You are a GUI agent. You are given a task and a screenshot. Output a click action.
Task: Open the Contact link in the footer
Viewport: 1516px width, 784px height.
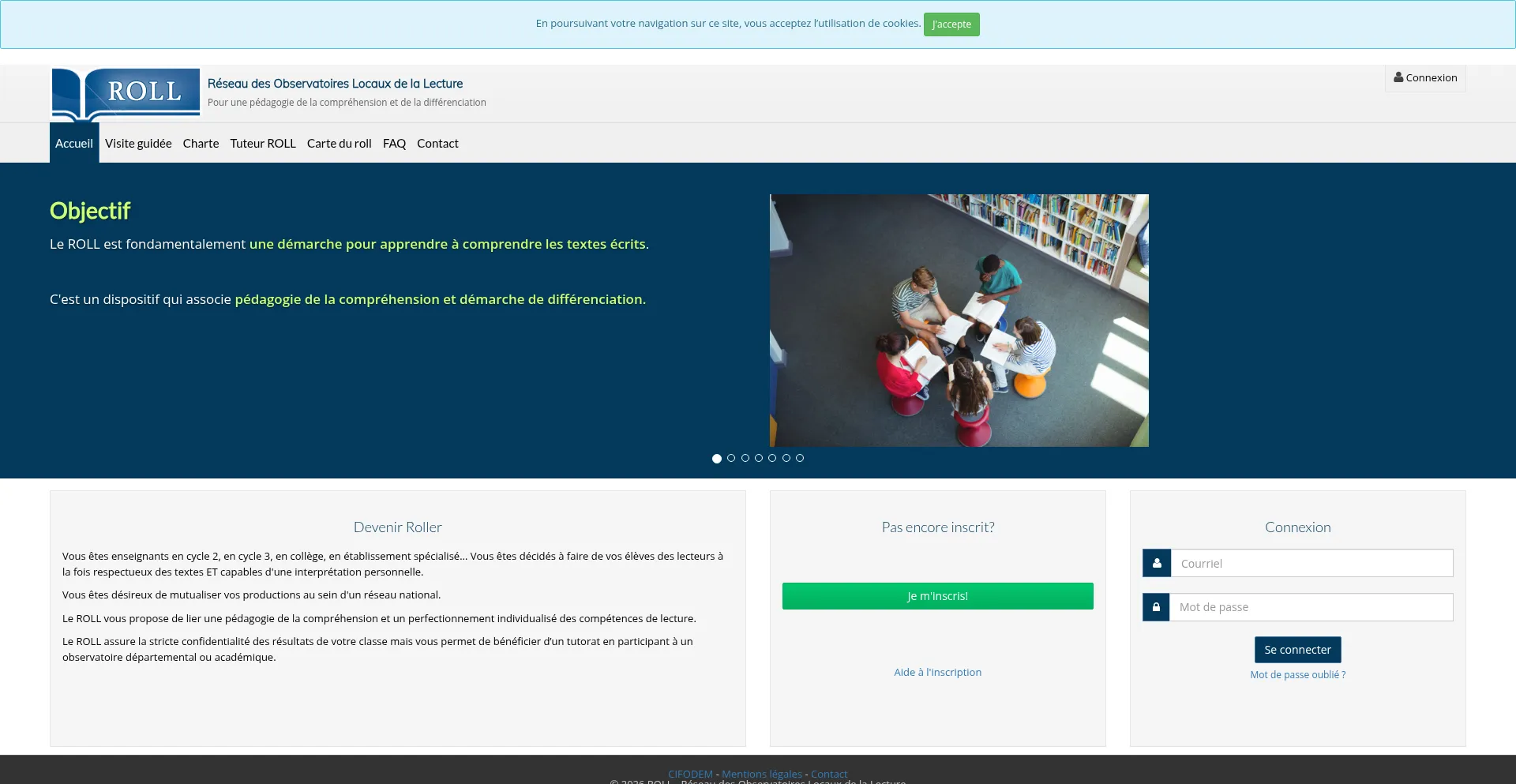[x=829, y=774]
